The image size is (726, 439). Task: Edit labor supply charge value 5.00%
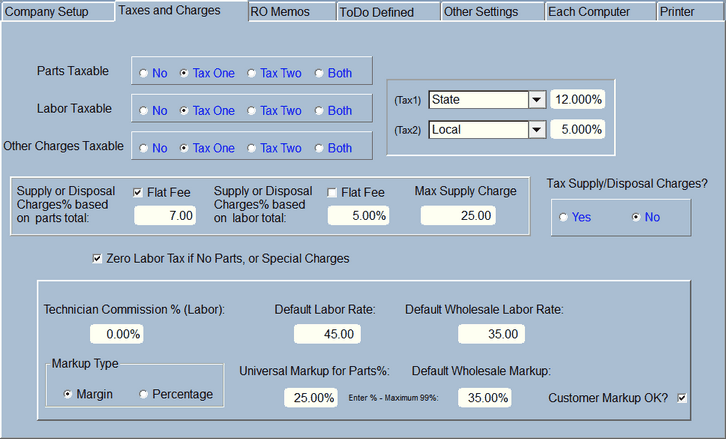(358, 215)
